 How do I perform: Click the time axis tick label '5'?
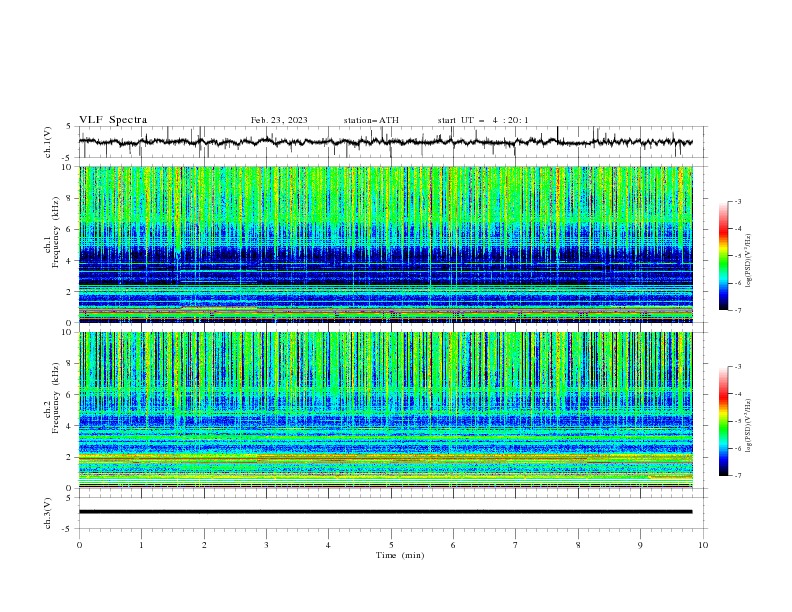click(391, 545)
